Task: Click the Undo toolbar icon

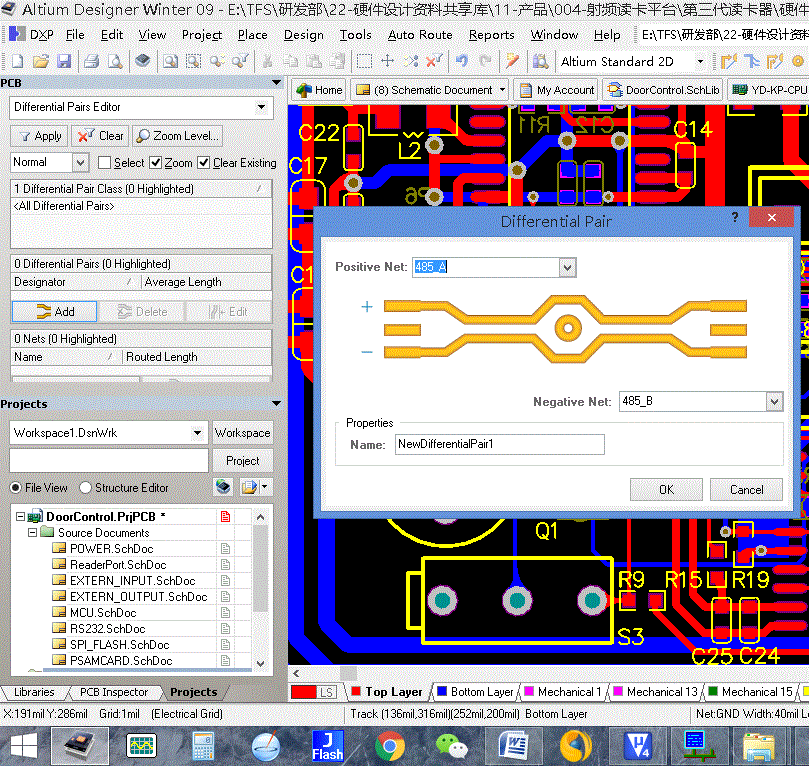Action: tap(462, 61)
